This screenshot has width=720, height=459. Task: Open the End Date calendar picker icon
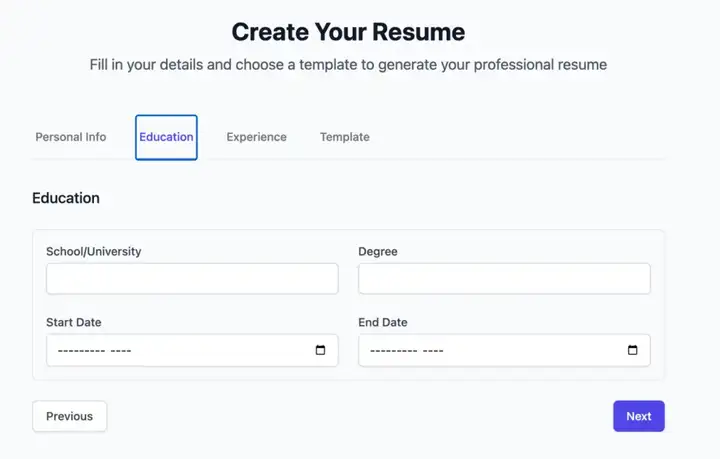click(x=632, y=350)
